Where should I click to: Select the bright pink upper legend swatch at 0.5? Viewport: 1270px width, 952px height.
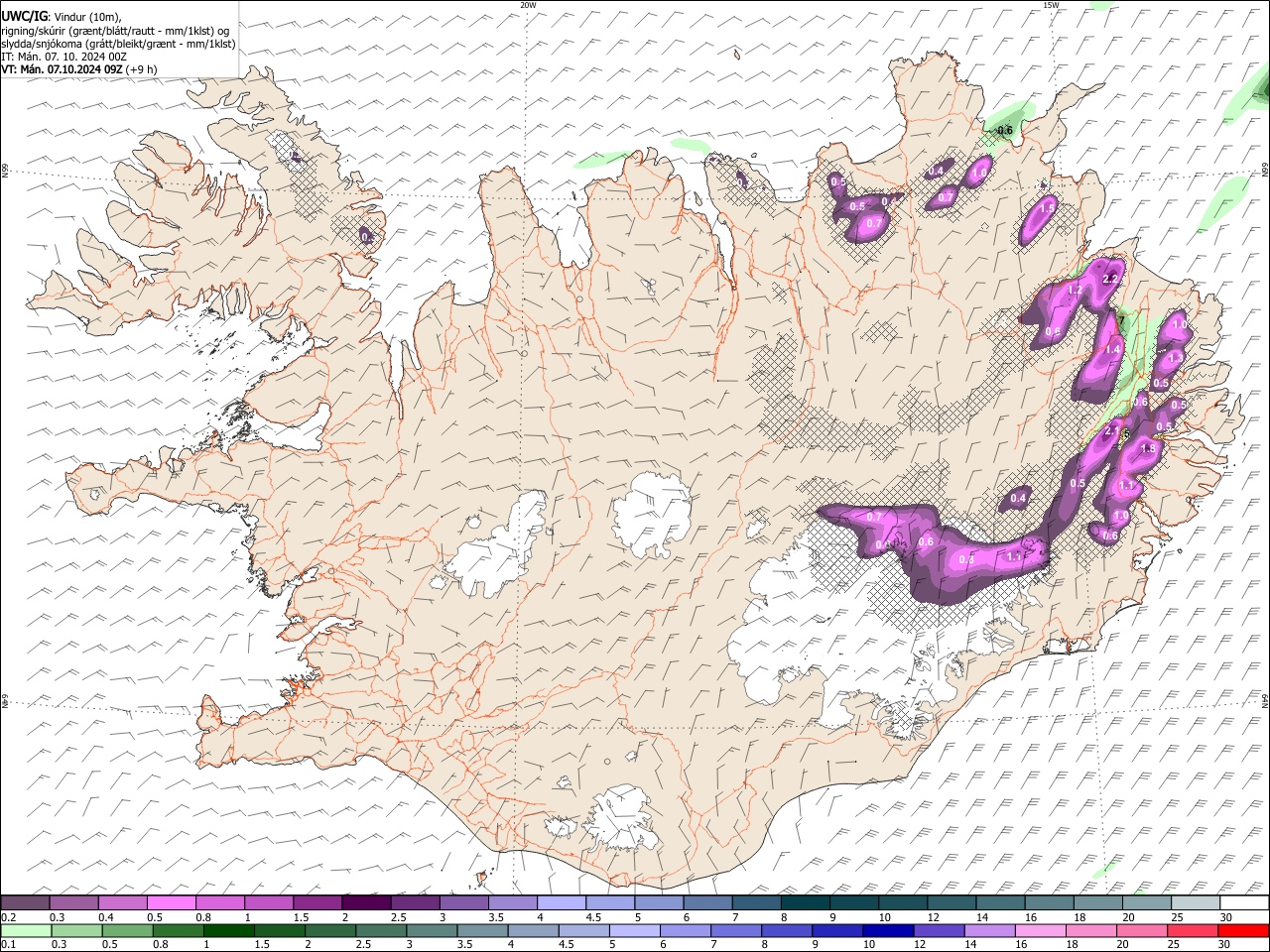pyautogui.click(x=171, y=902)
